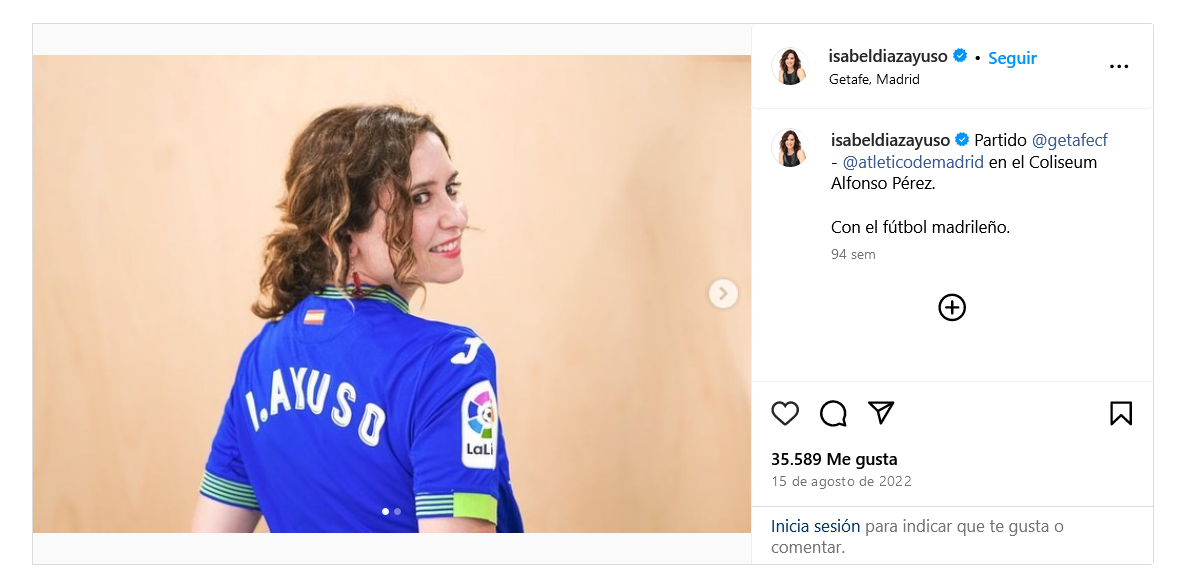The width and height of the screenshot is (1190, 582).
Task: Open profile avatar beside the caption
Action: (x=790, y=148)
